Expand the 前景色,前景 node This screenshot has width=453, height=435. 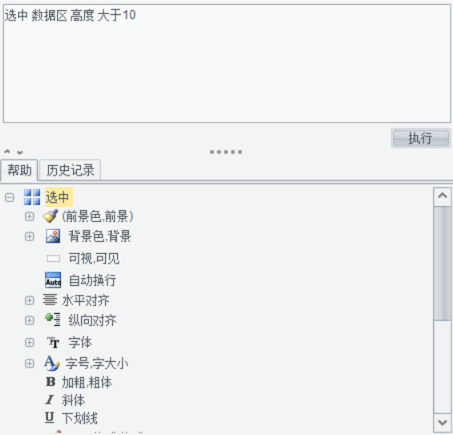coord(29,217)
